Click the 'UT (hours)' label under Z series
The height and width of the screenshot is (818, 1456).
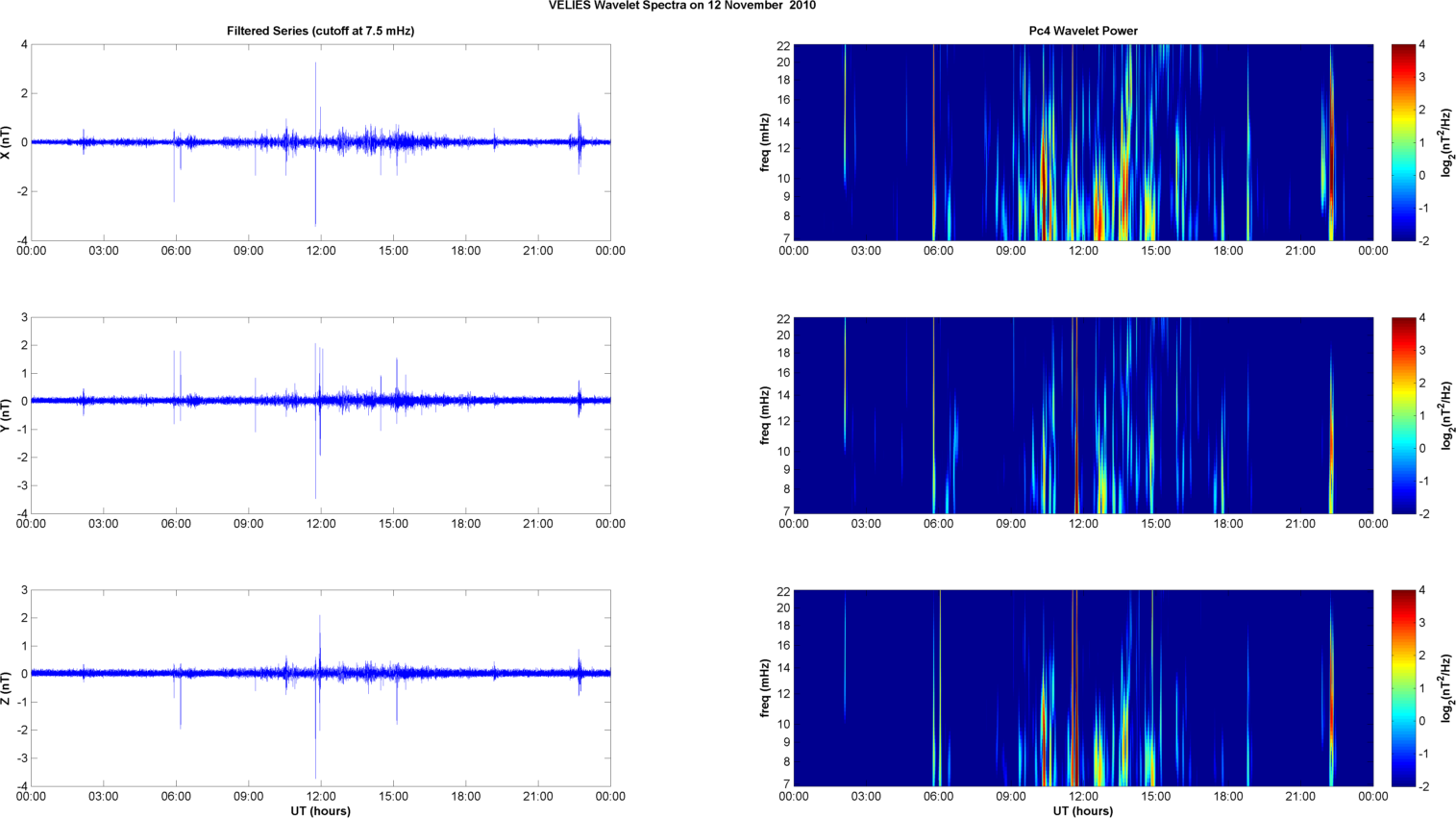click(320, 810)
